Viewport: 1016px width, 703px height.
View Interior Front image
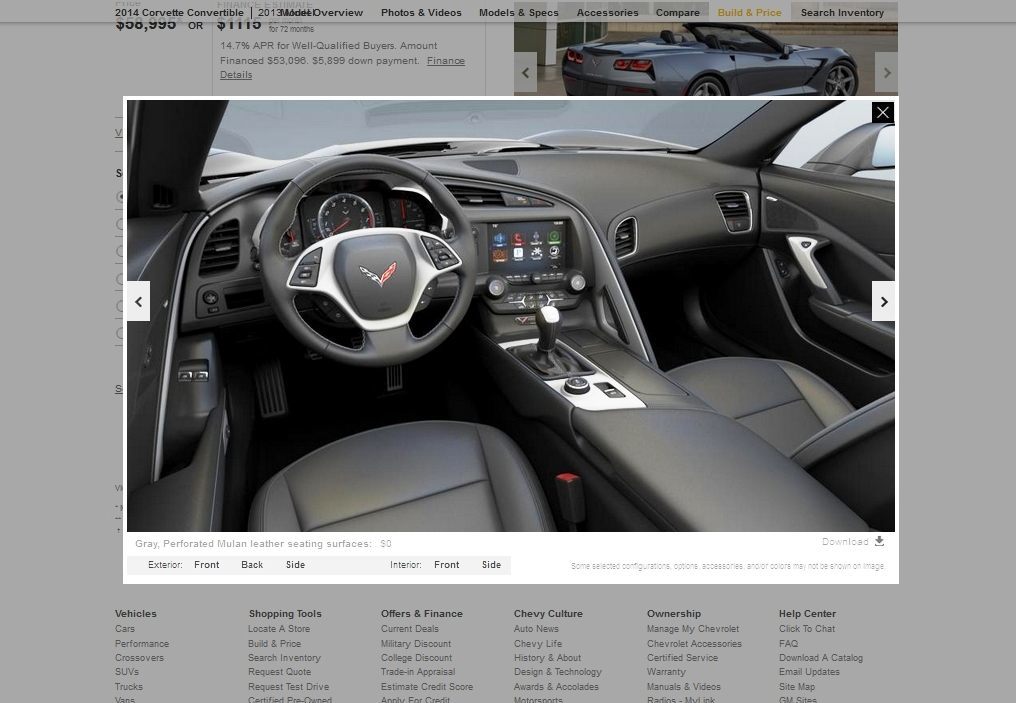click(x=446, y=565)
